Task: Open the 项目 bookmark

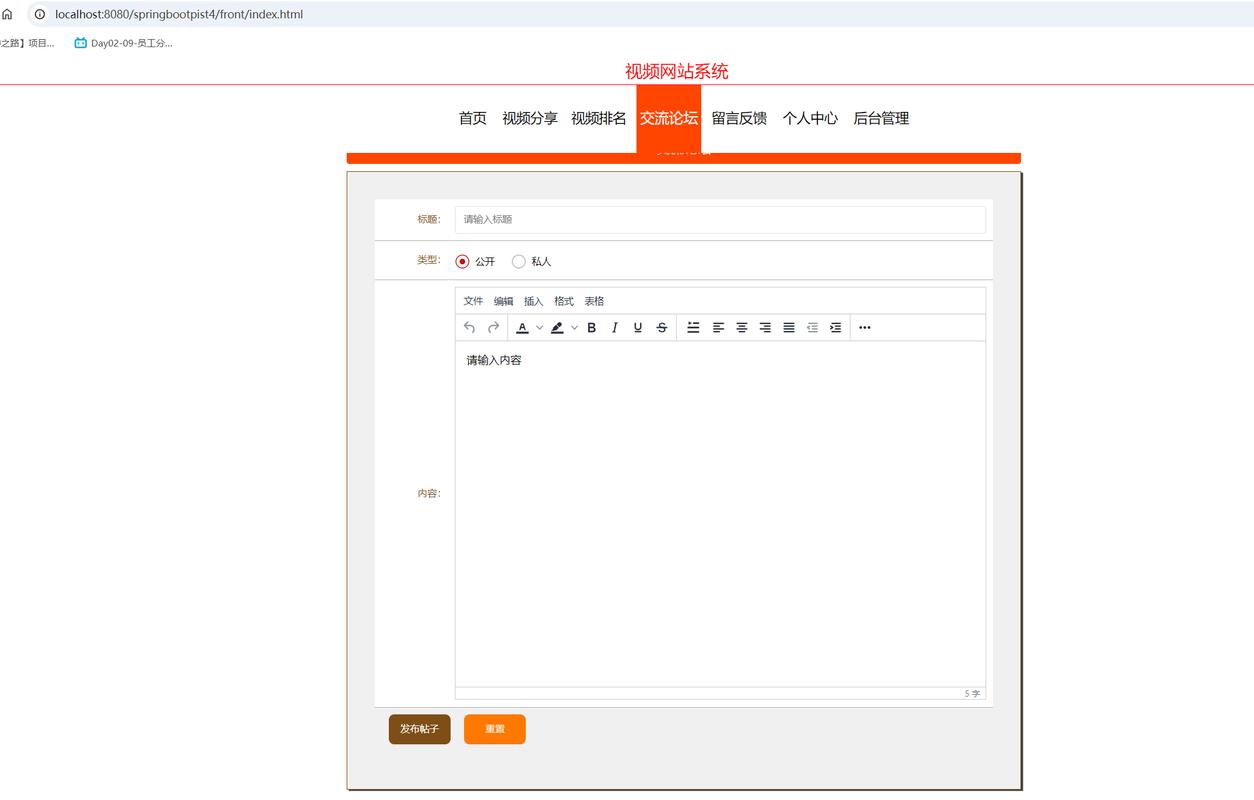Action: (x=27, y=43)
